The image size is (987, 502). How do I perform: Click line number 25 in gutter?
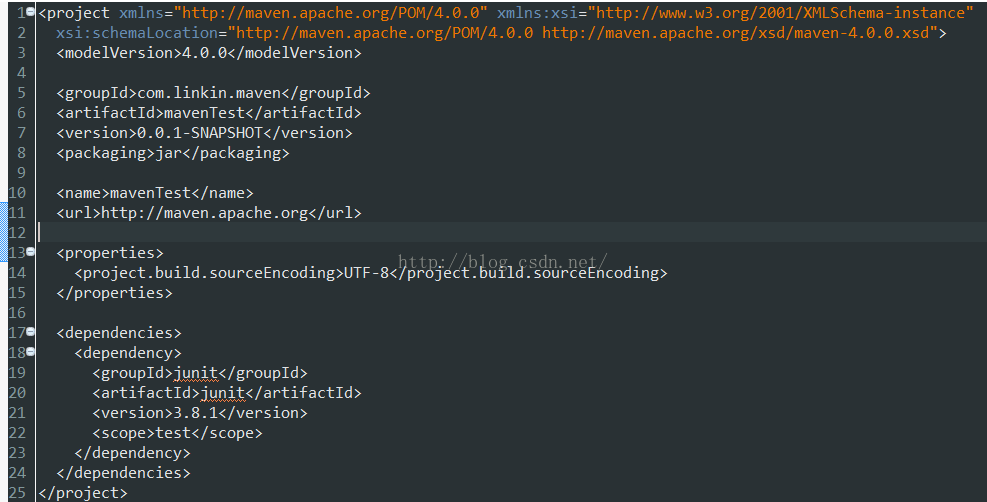point(17,493)
